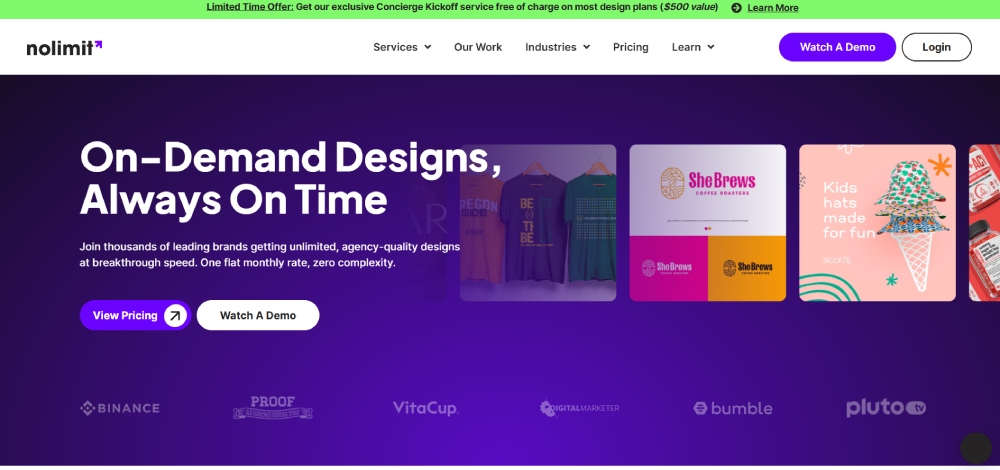Expand the Services dropdown menu
Viewport: 1000px width, 470px height.
click(402, 47)
